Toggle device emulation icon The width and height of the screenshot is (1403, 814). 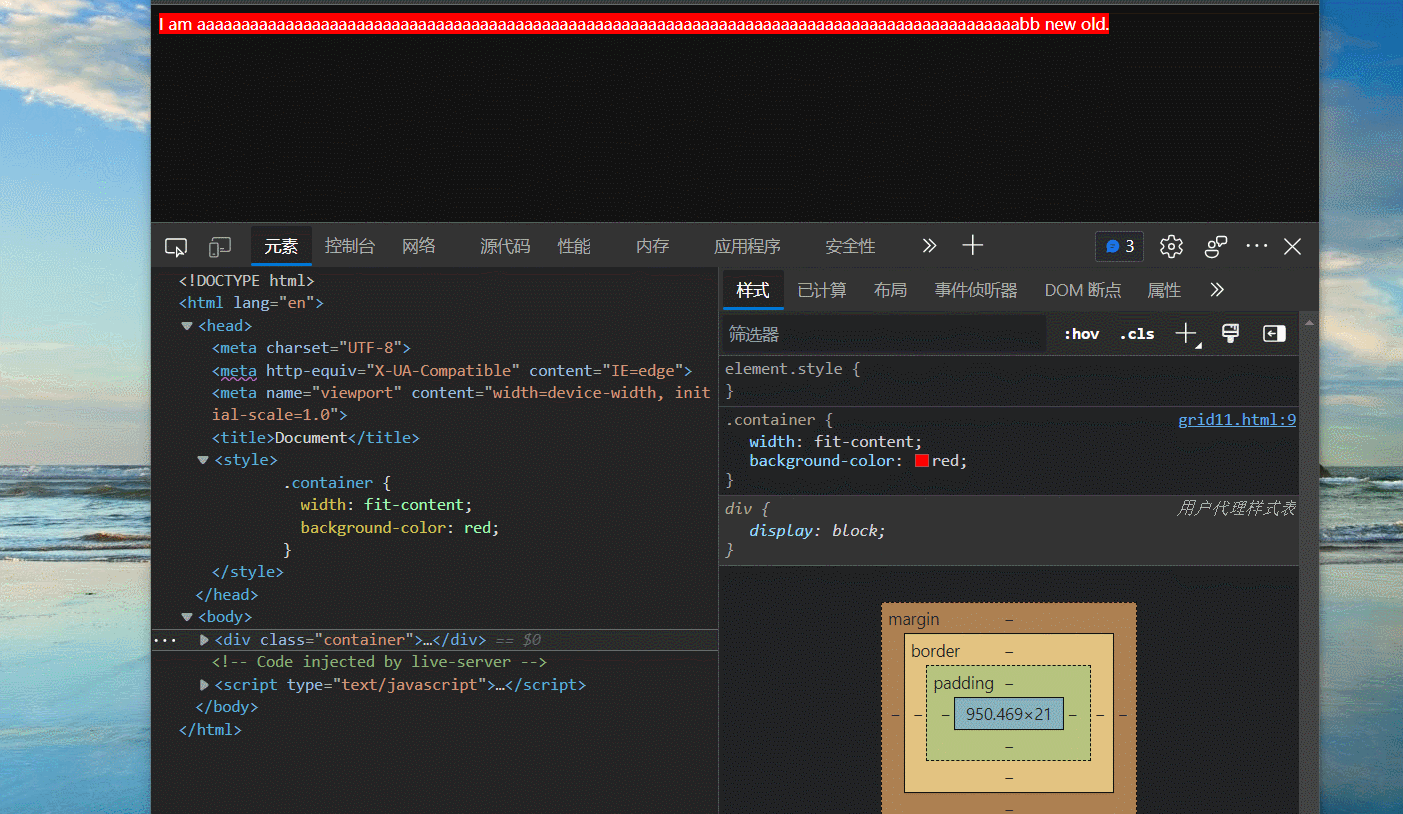coord(220,247)
